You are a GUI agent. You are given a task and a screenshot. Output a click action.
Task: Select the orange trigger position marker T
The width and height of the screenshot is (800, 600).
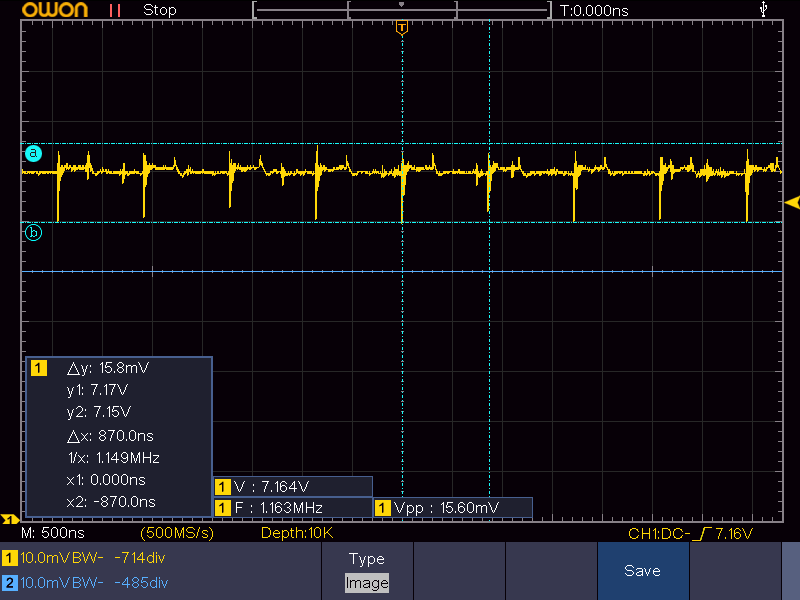coord(402,27)
